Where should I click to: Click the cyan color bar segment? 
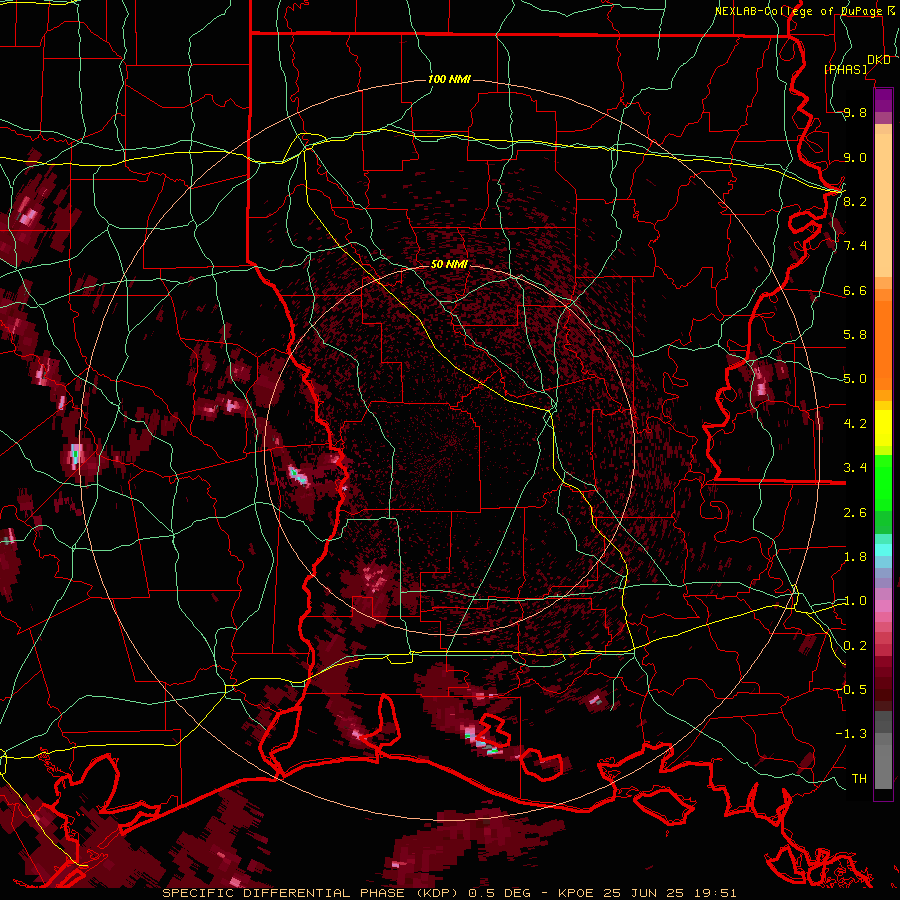(x=883, y=550)
